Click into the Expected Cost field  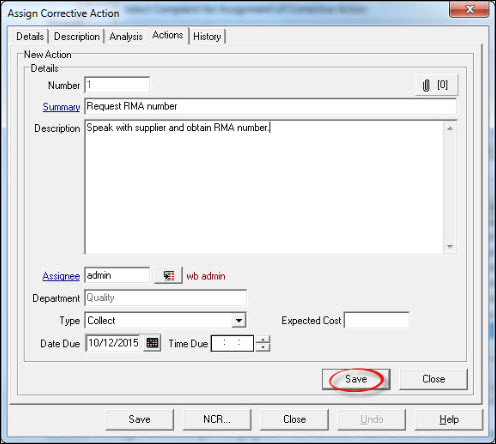click(x=377, y=320)
